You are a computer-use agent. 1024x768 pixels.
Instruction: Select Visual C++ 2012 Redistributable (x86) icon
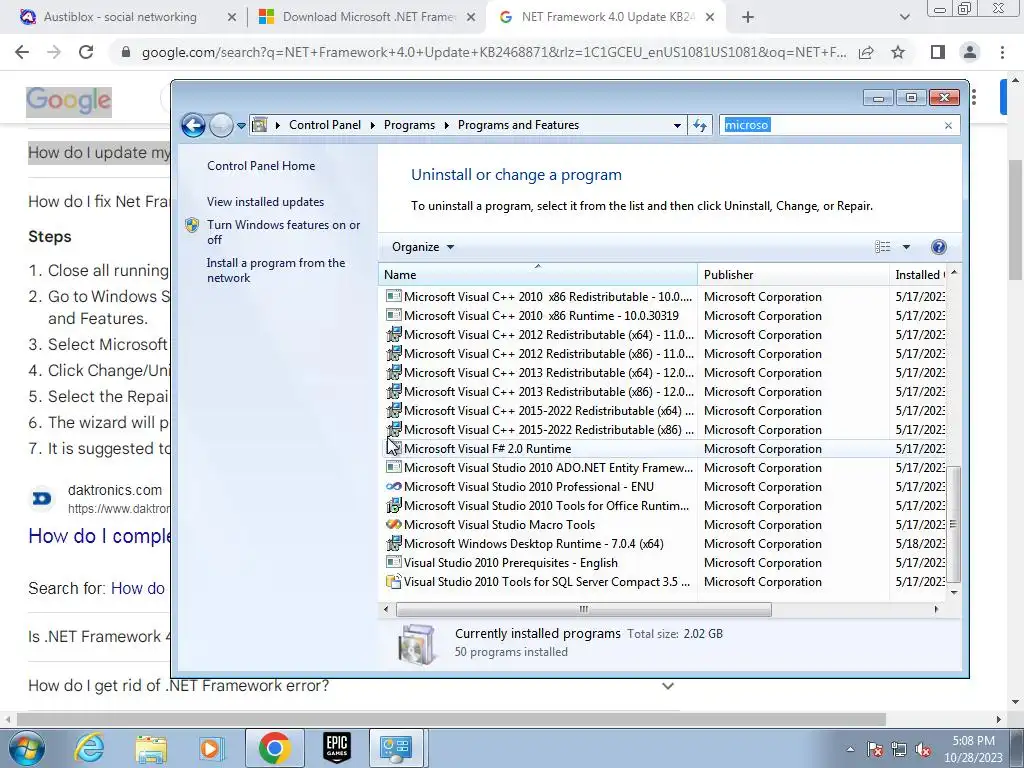click(394, 353)
